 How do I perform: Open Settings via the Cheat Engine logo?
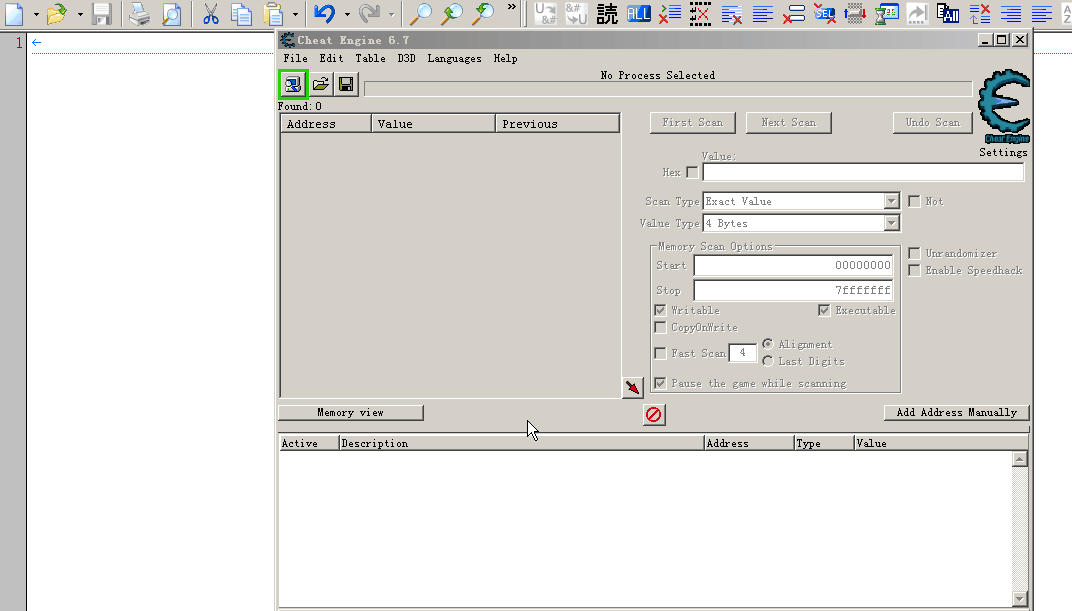(x=1003, y=108)
